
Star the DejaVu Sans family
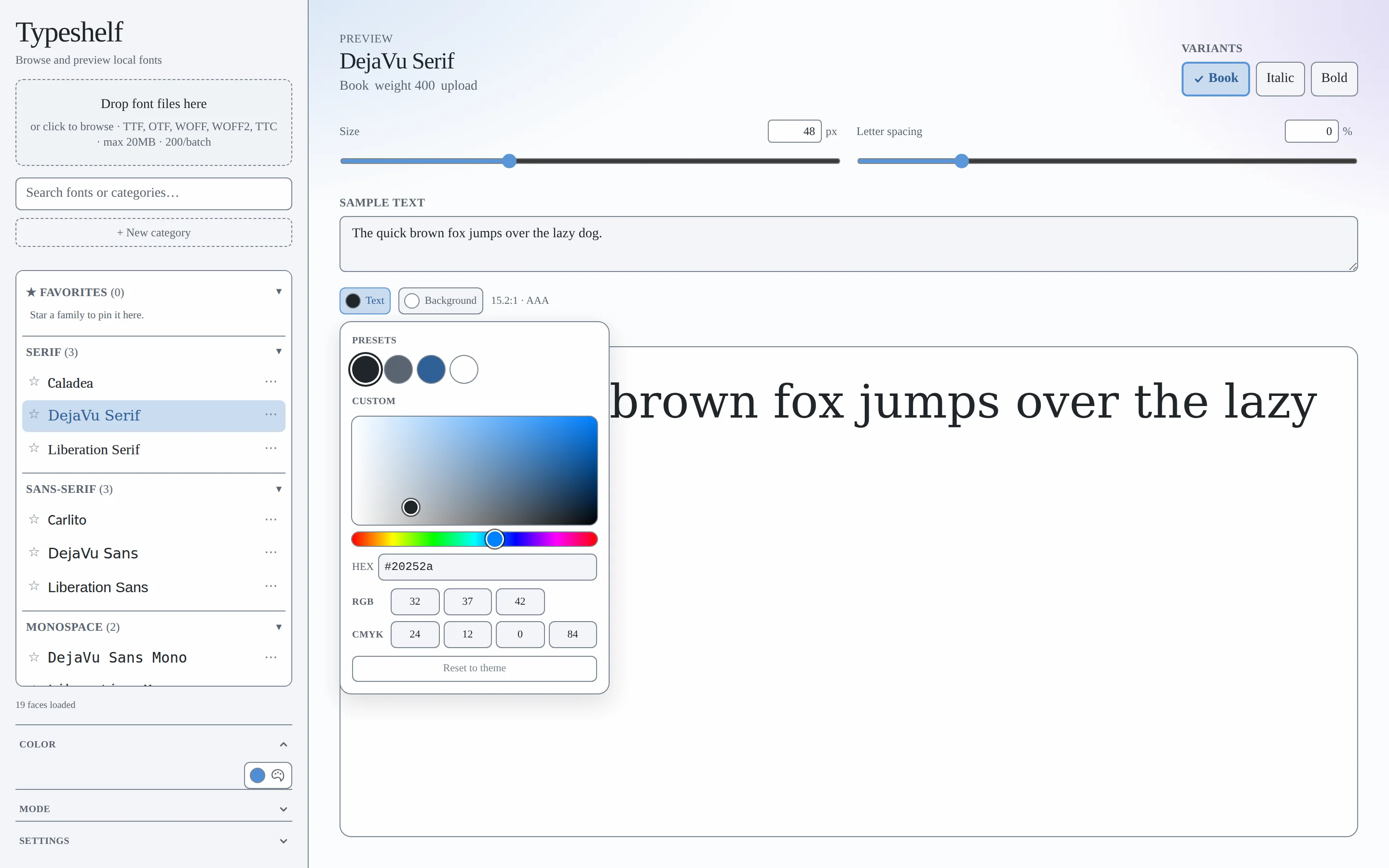[34, 552]
